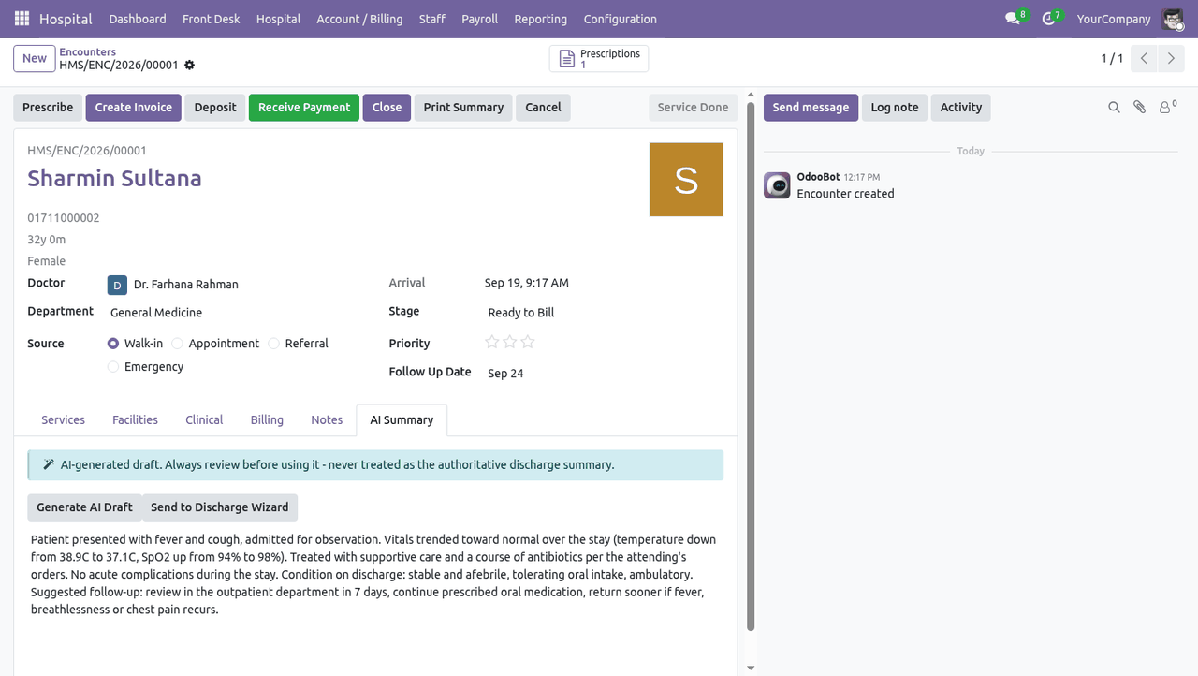Screen dimensions: 1198x676
Task: Click Print Summary
Action: click(x=464, y=108)
